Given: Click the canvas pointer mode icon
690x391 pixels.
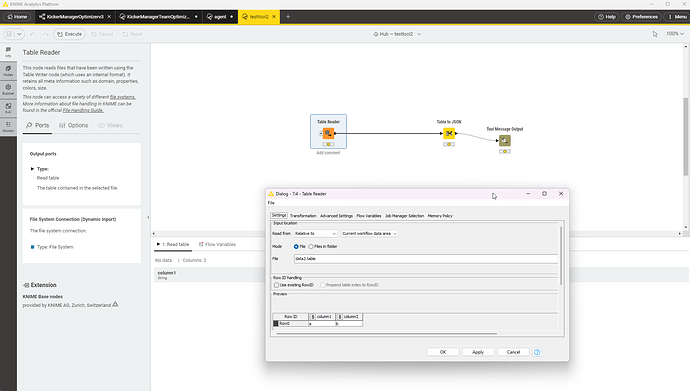Looking at the screenshot, I should coord(655,34).
